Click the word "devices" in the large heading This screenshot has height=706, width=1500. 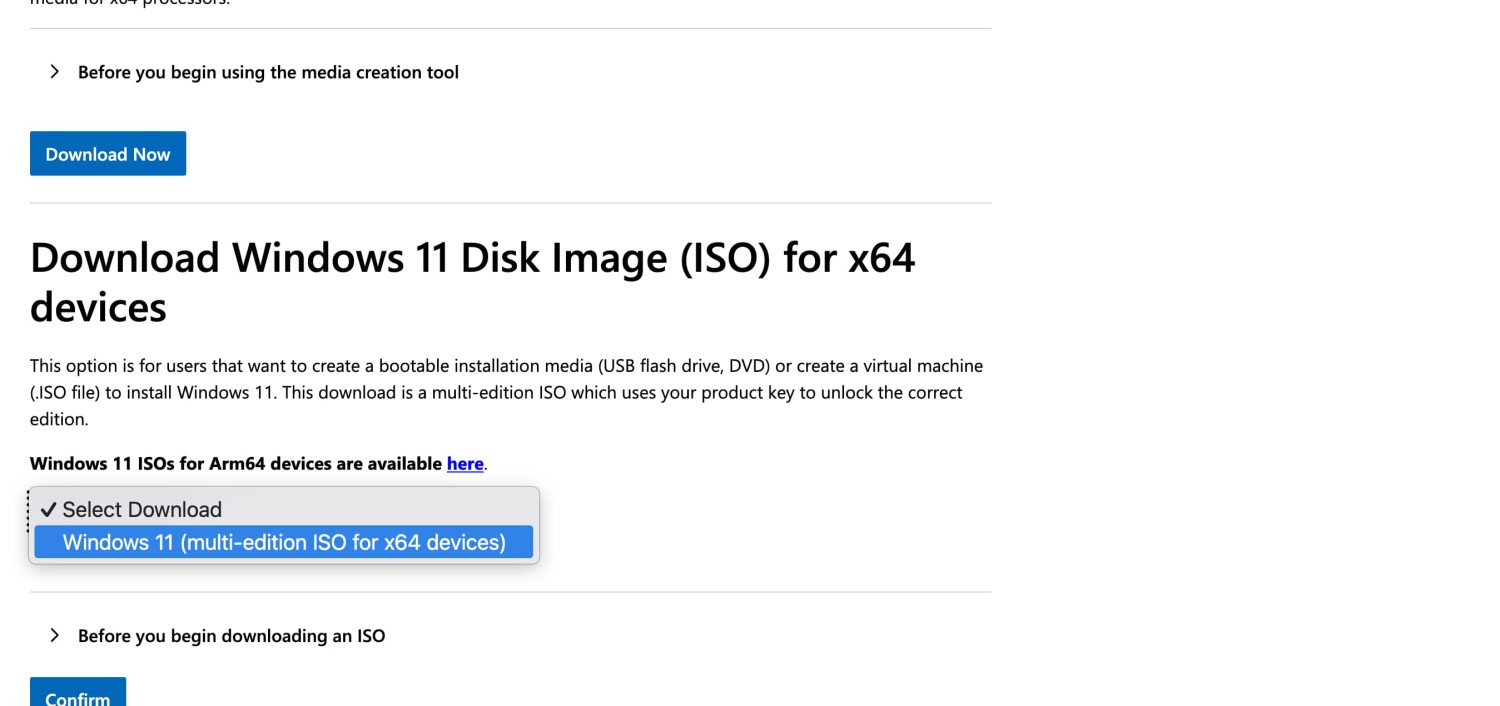tap(98, 306)
